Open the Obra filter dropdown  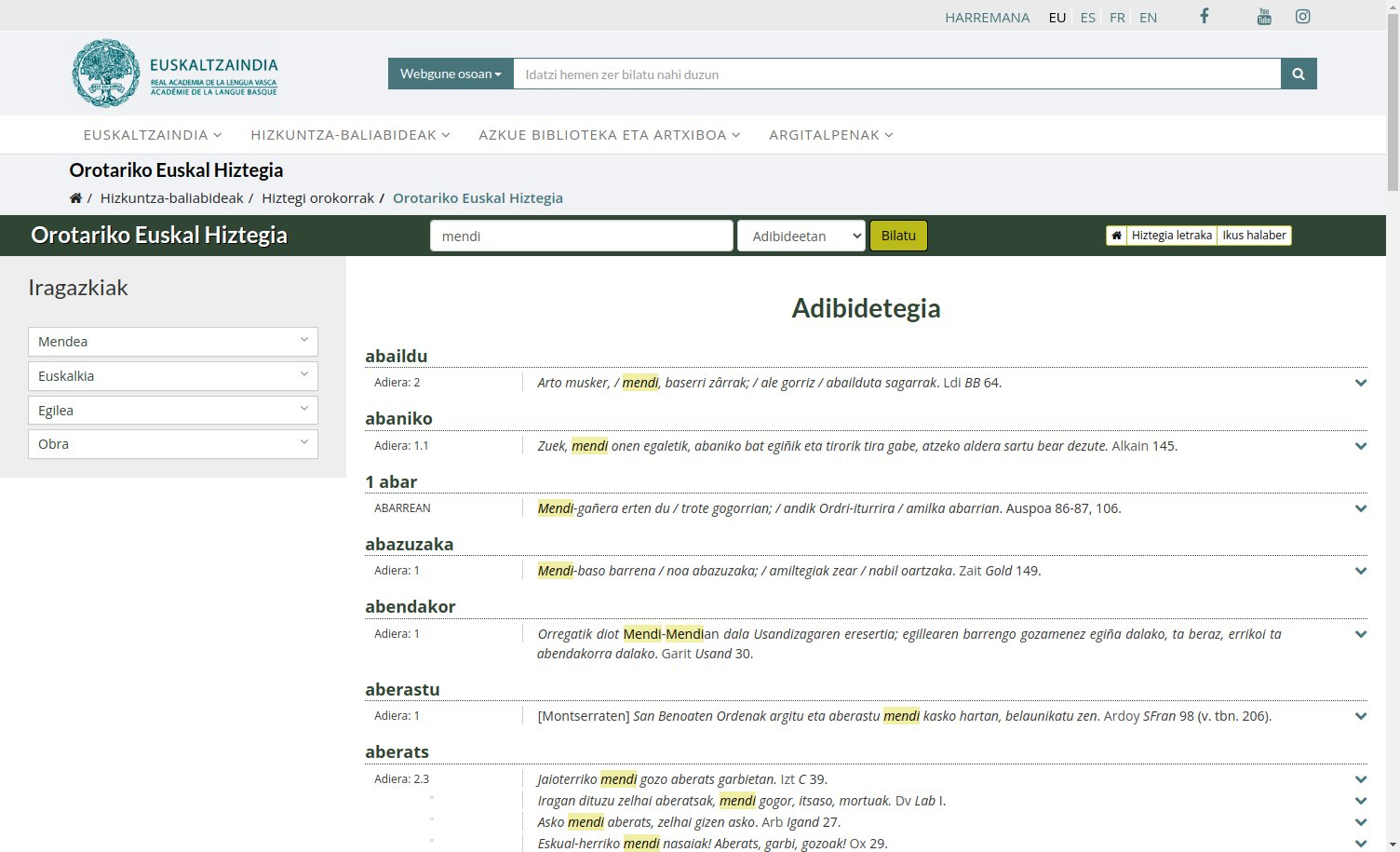[173, 444]
